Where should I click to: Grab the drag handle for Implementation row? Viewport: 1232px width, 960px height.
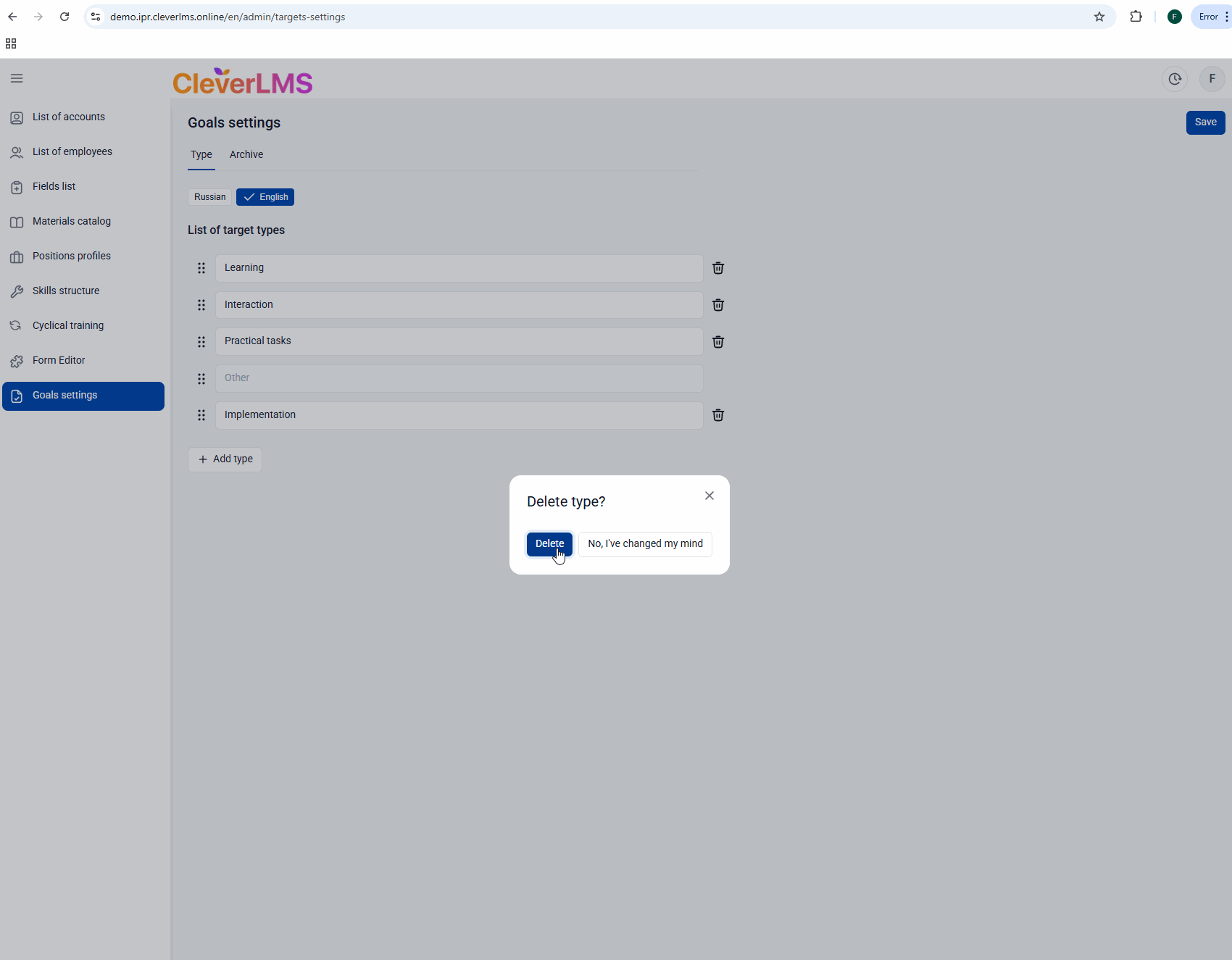pyautogui.click(x=201, y=415)
